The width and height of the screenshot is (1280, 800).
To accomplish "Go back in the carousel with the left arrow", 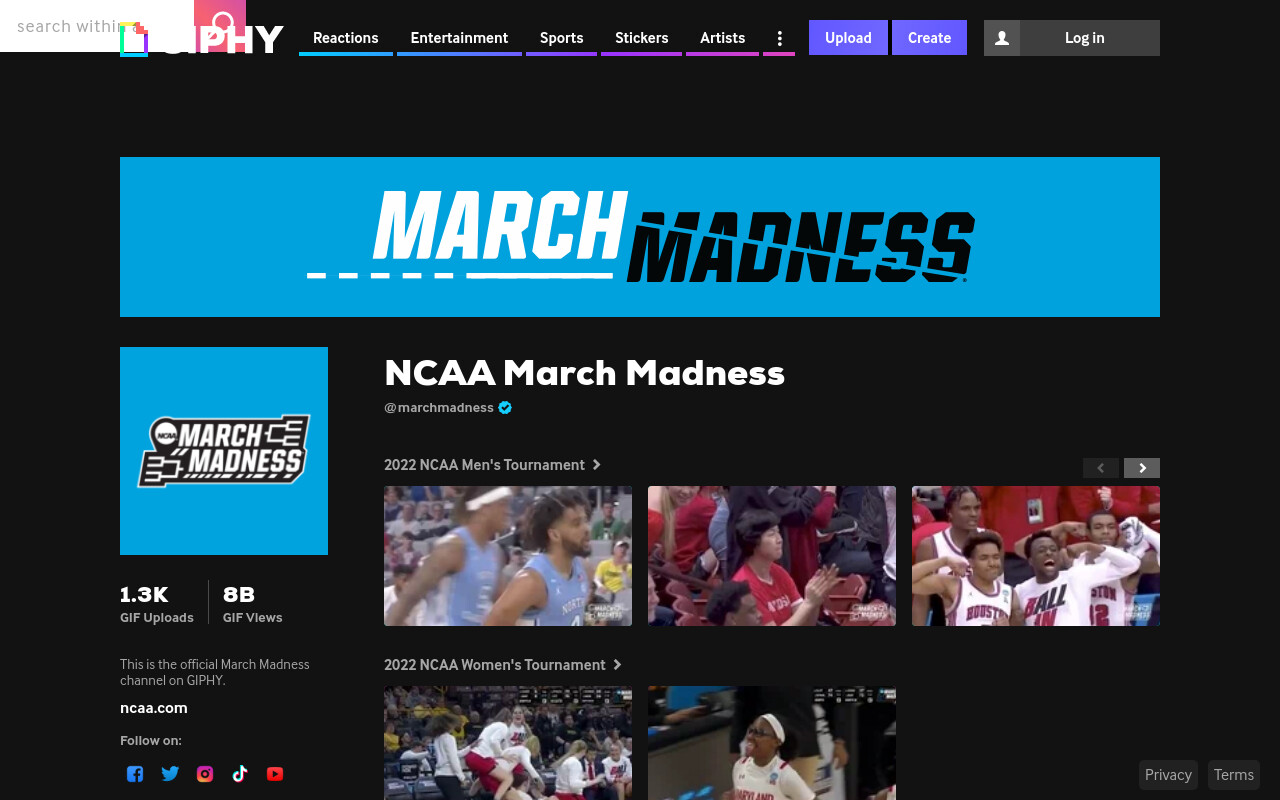I will click(x=1101, y=468).
